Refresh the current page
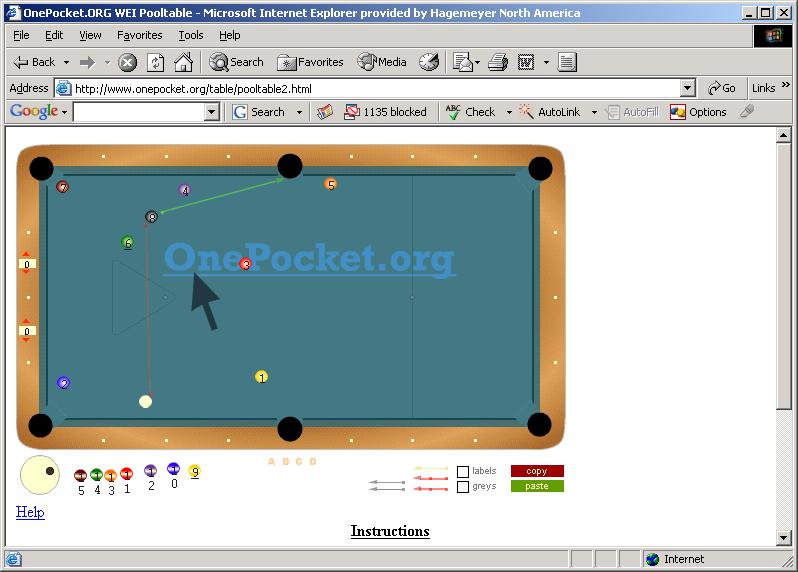This screenshot has width=798, height=572. pyautogui.click(x=155, y=63)
